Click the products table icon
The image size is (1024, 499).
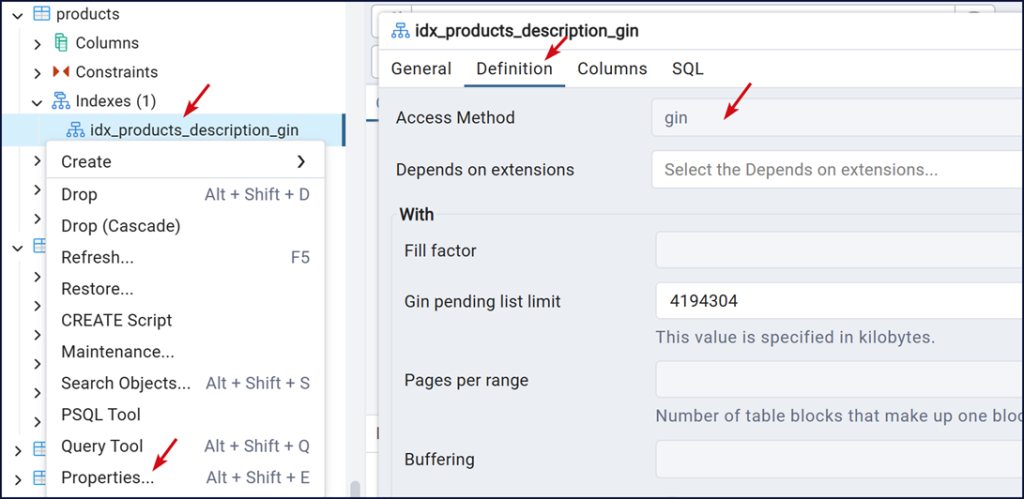(41, 14)
